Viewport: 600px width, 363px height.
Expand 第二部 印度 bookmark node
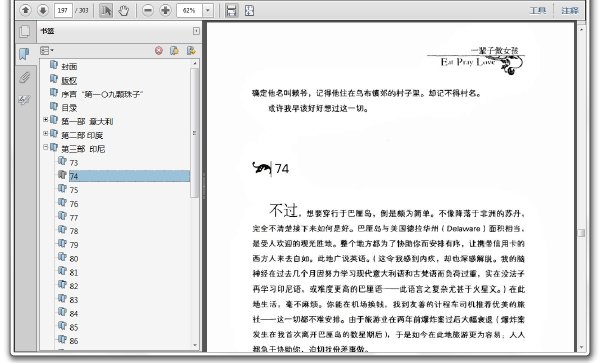[46, 134]
